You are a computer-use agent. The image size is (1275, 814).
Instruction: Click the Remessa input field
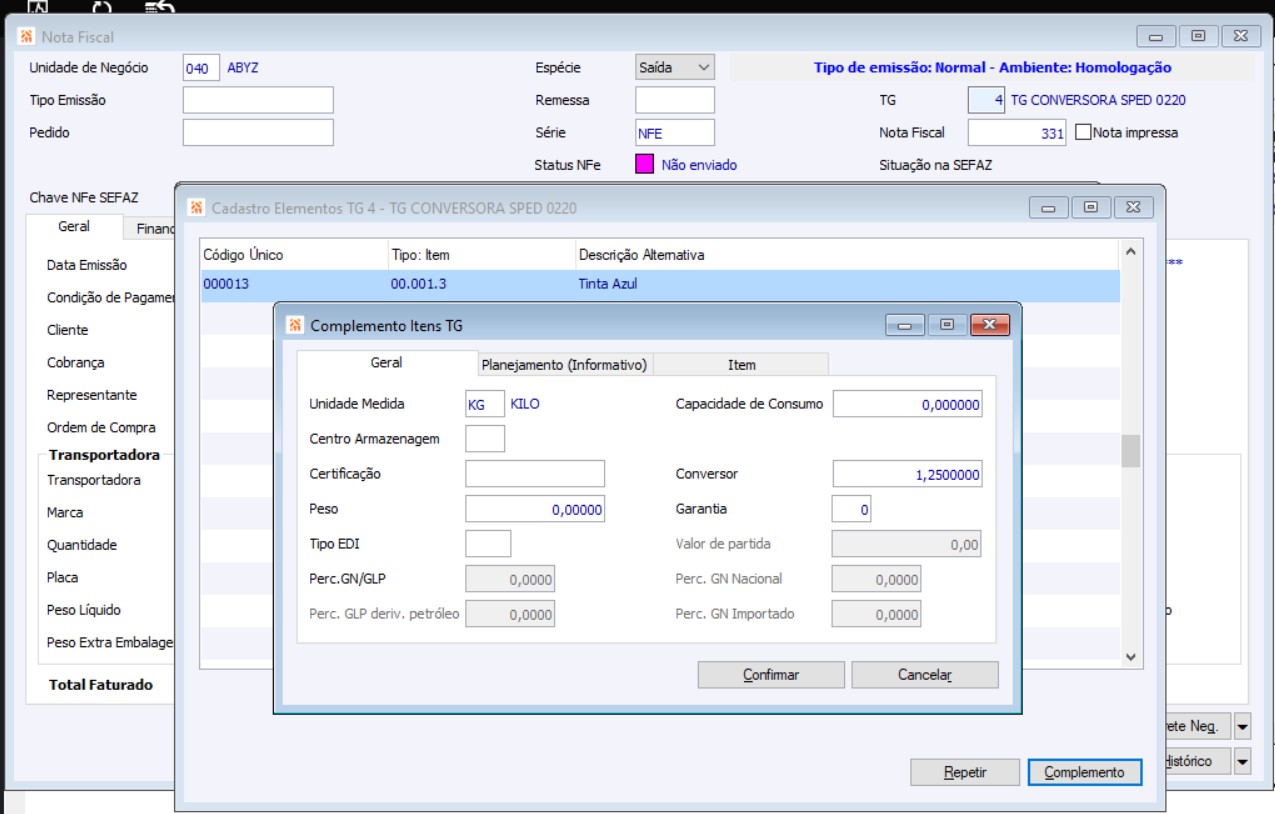[675, 100]
